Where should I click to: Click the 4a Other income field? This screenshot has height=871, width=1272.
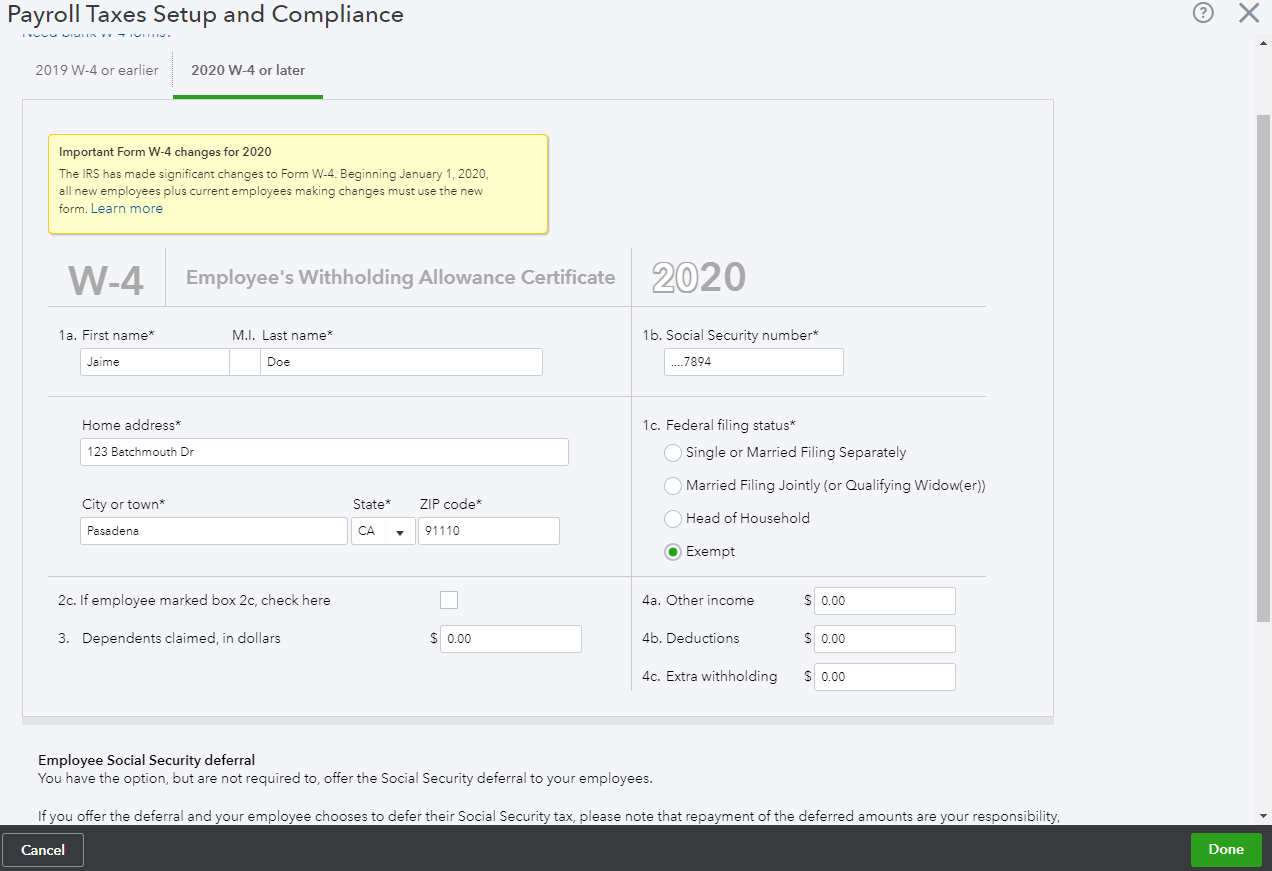coord(885,601)
